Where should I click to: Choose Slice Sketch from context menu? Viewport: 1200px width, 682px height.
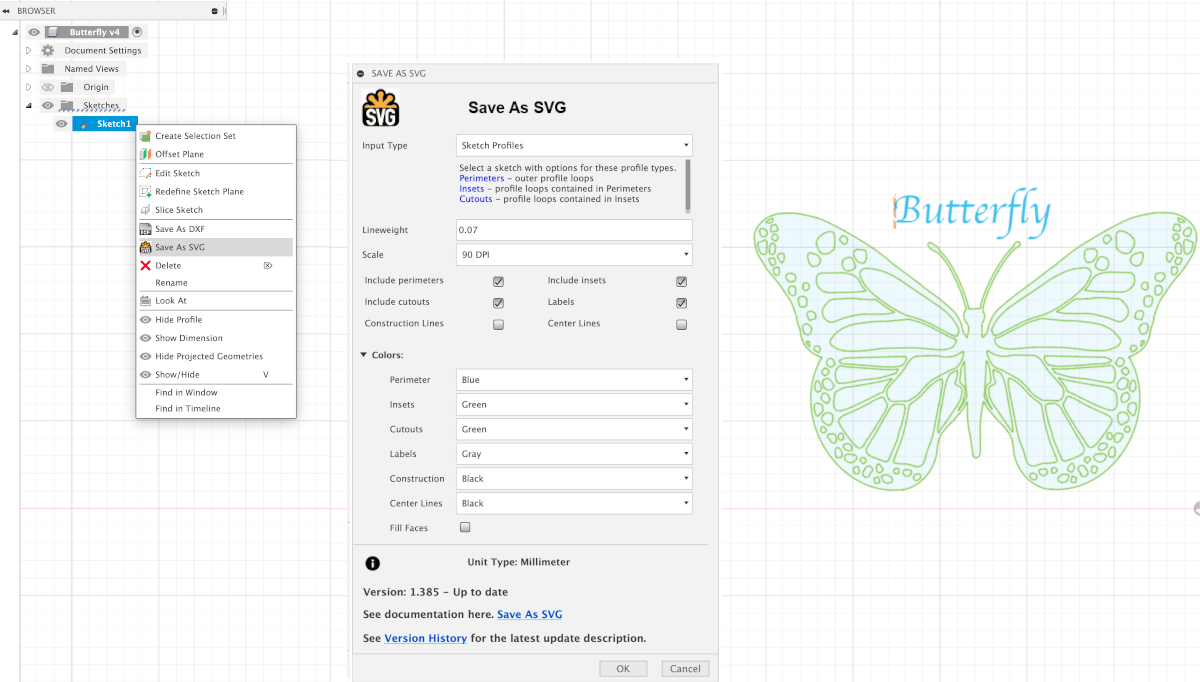[179, 210]
